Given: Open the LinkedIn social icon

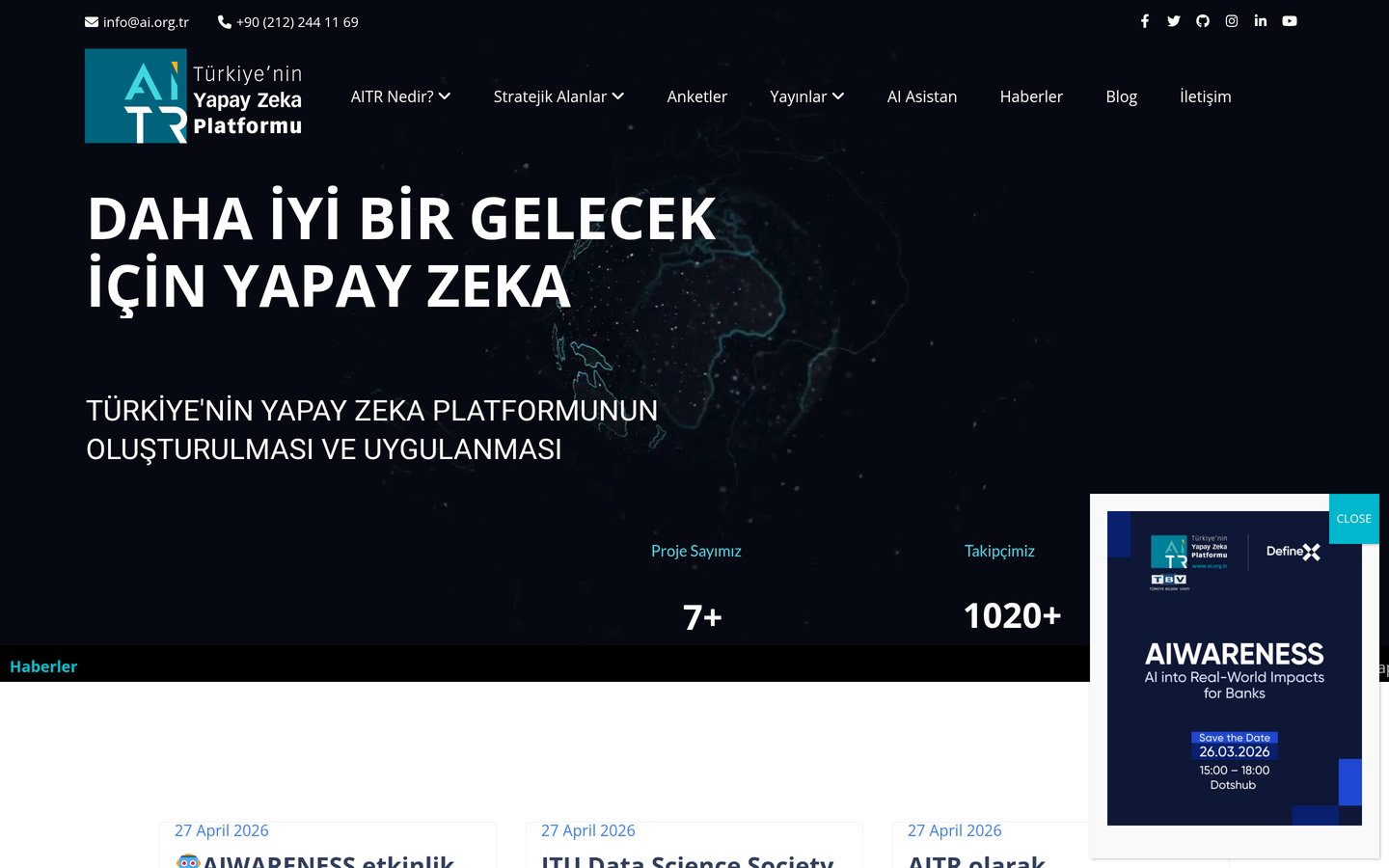Looking at the screenshot, I should click(x=1261, y=21).
